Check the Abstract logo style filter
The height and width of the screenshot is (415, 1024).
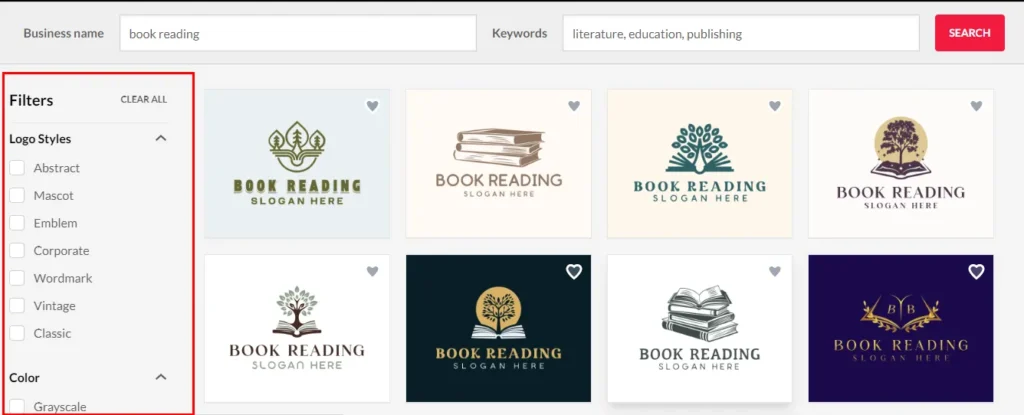(x=17, y=168)
